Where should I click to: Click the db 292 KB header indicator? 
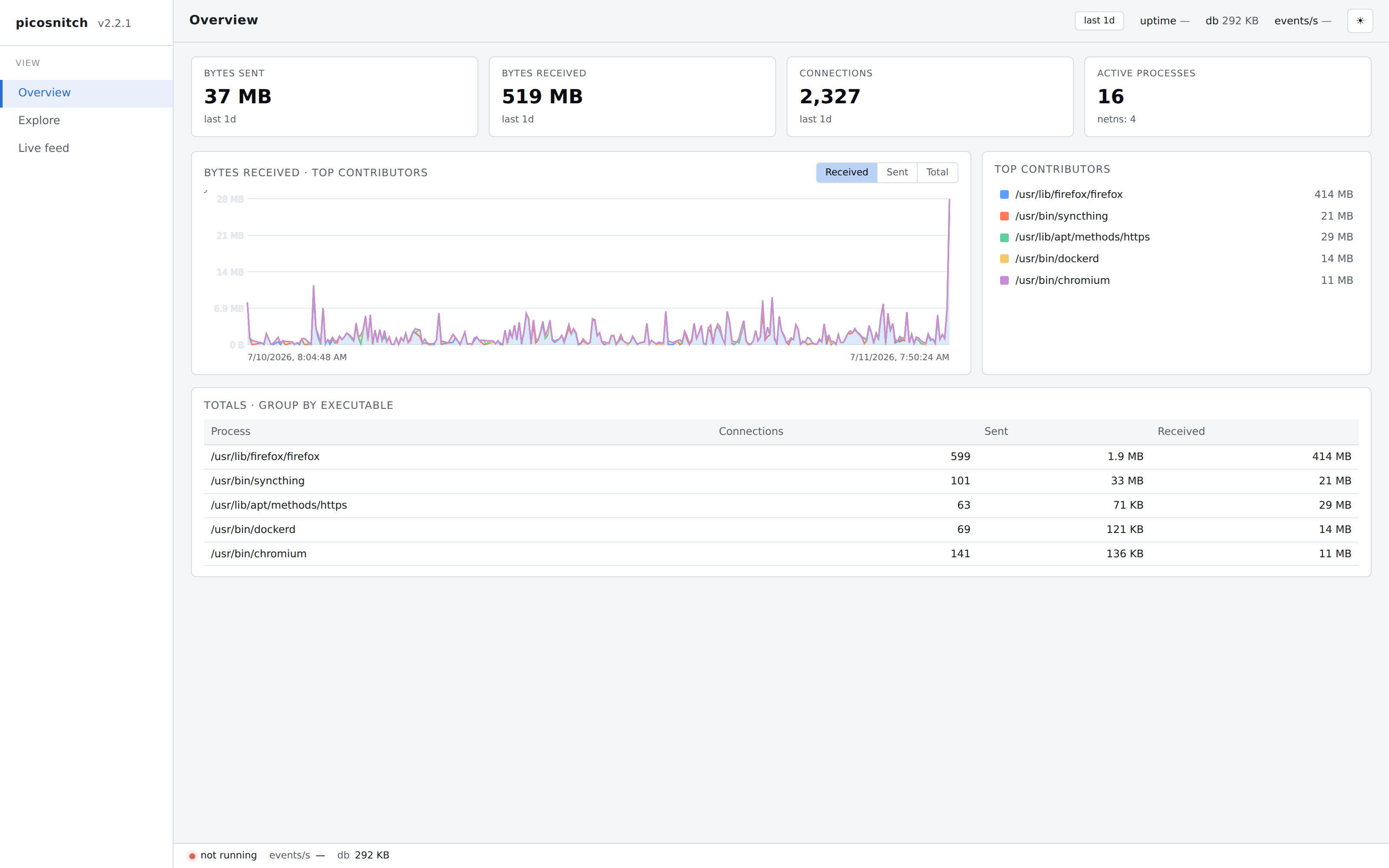pyautogui.click(x=1232, y=21)
